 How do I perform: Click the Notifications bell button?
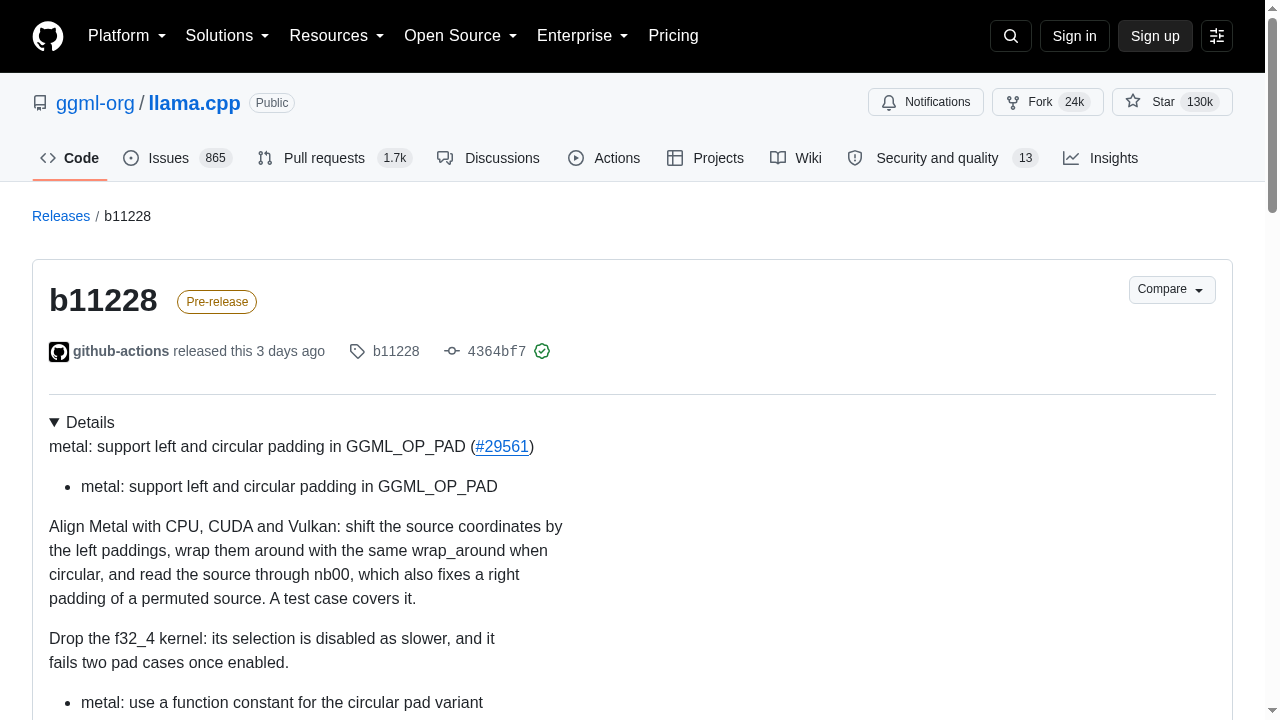point(926,102)
